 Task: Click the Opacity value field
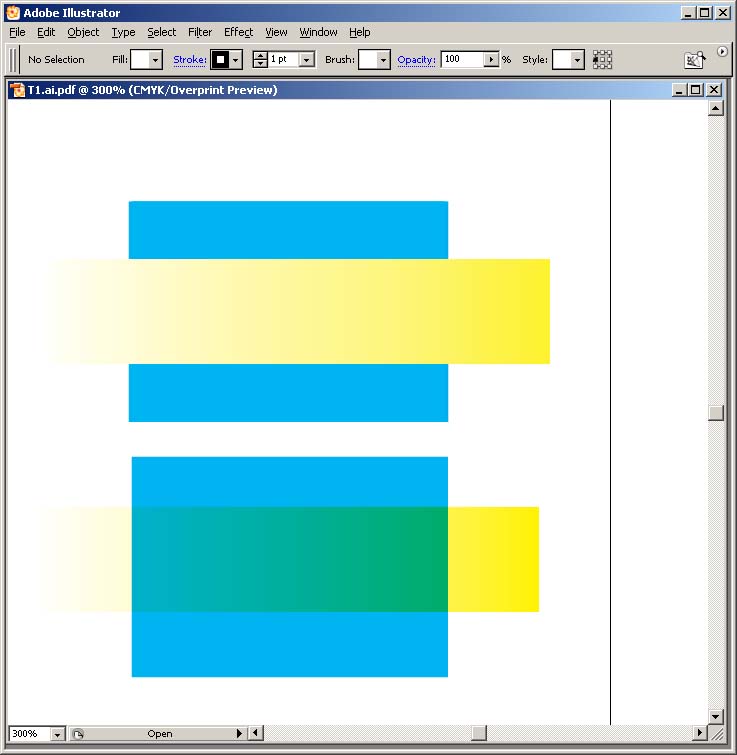click(x=462, y=59)
